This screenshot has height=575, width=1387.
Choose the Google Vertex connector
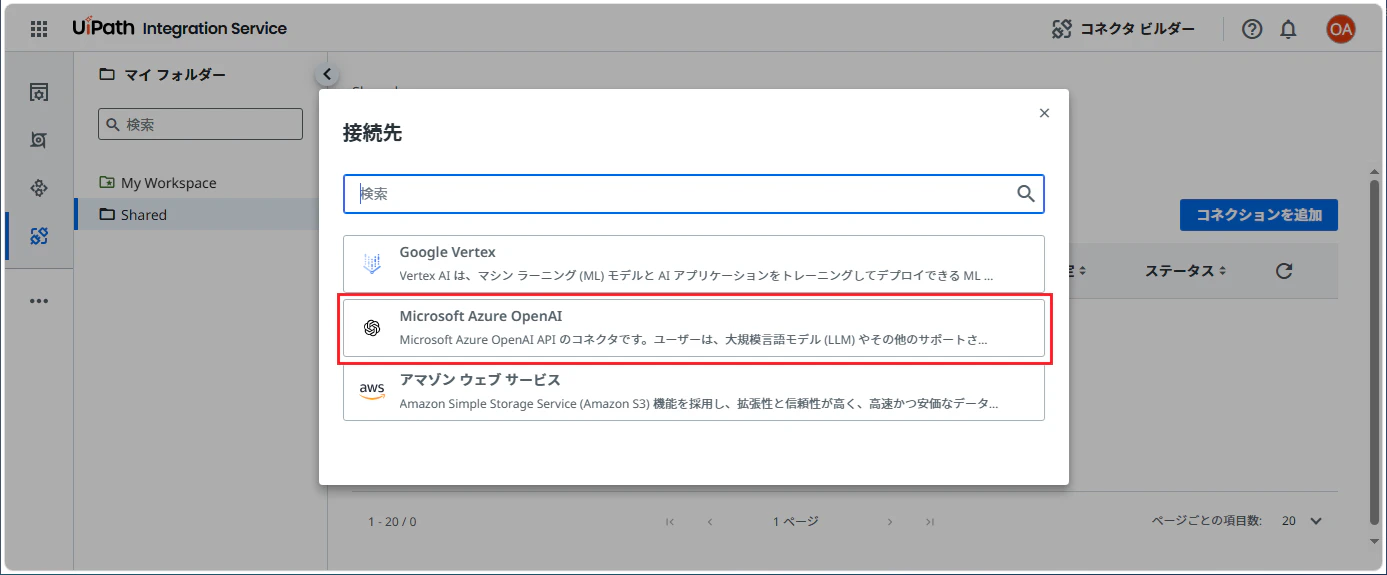click(694, 264)
